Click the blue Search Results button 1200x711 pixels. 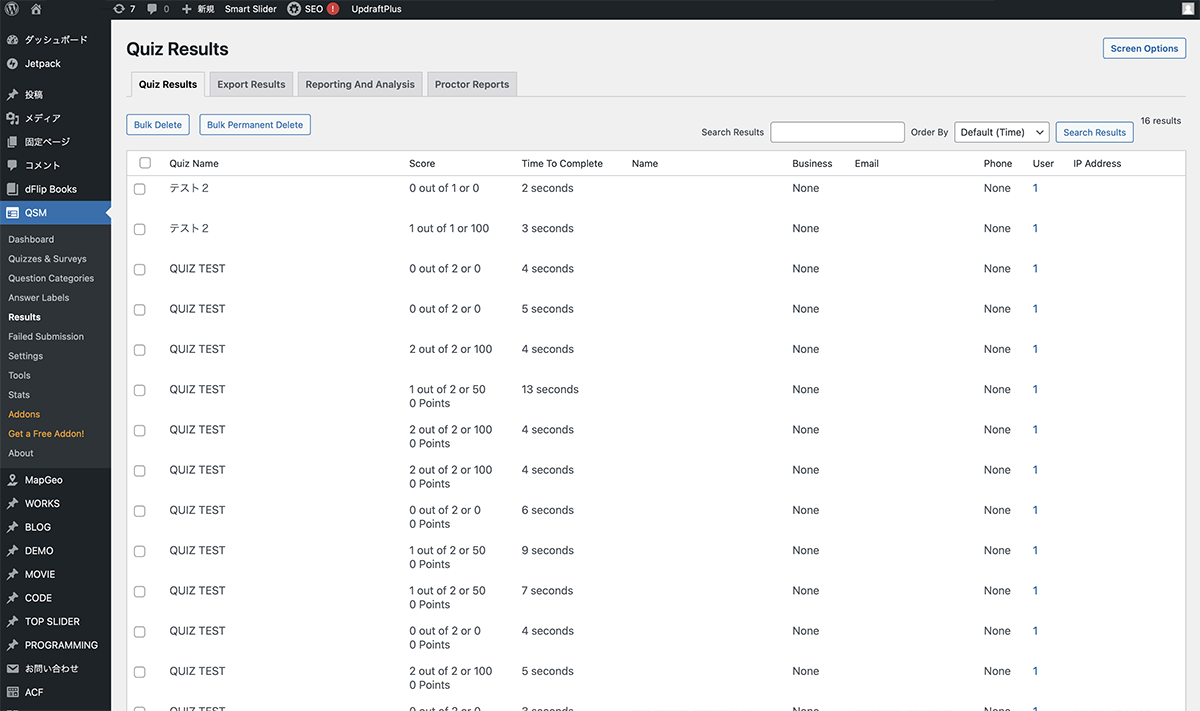1094,132
